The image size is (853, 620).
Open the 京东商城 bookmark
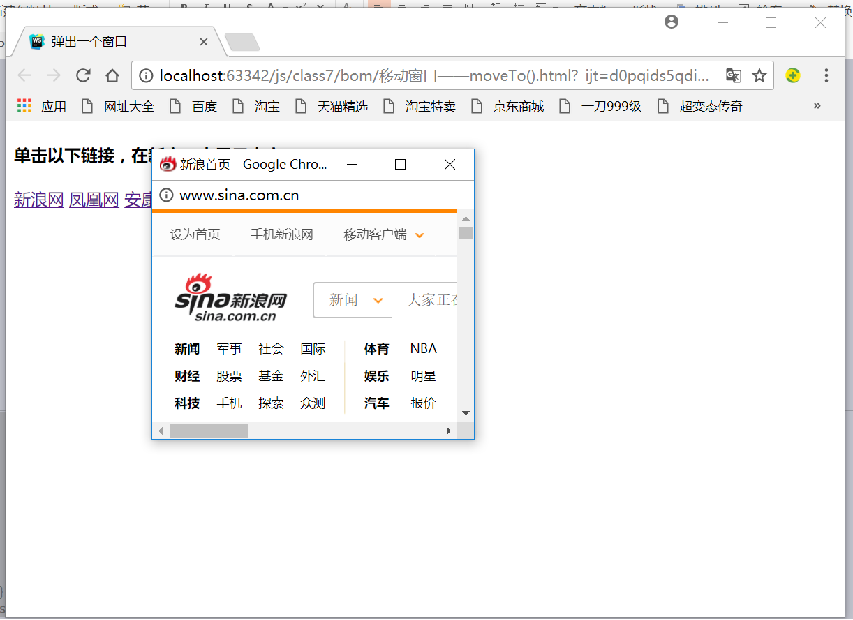(508, 106)
